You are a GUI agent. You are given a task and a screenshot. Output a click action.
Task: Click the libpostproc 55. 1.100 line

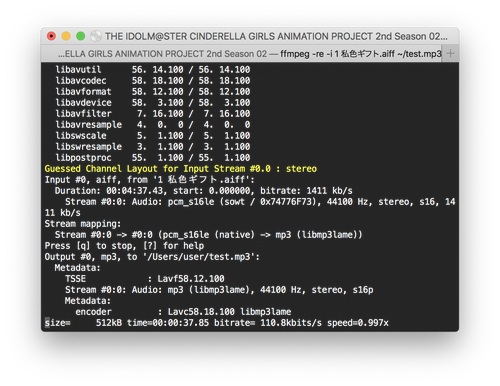coord(153,157)
